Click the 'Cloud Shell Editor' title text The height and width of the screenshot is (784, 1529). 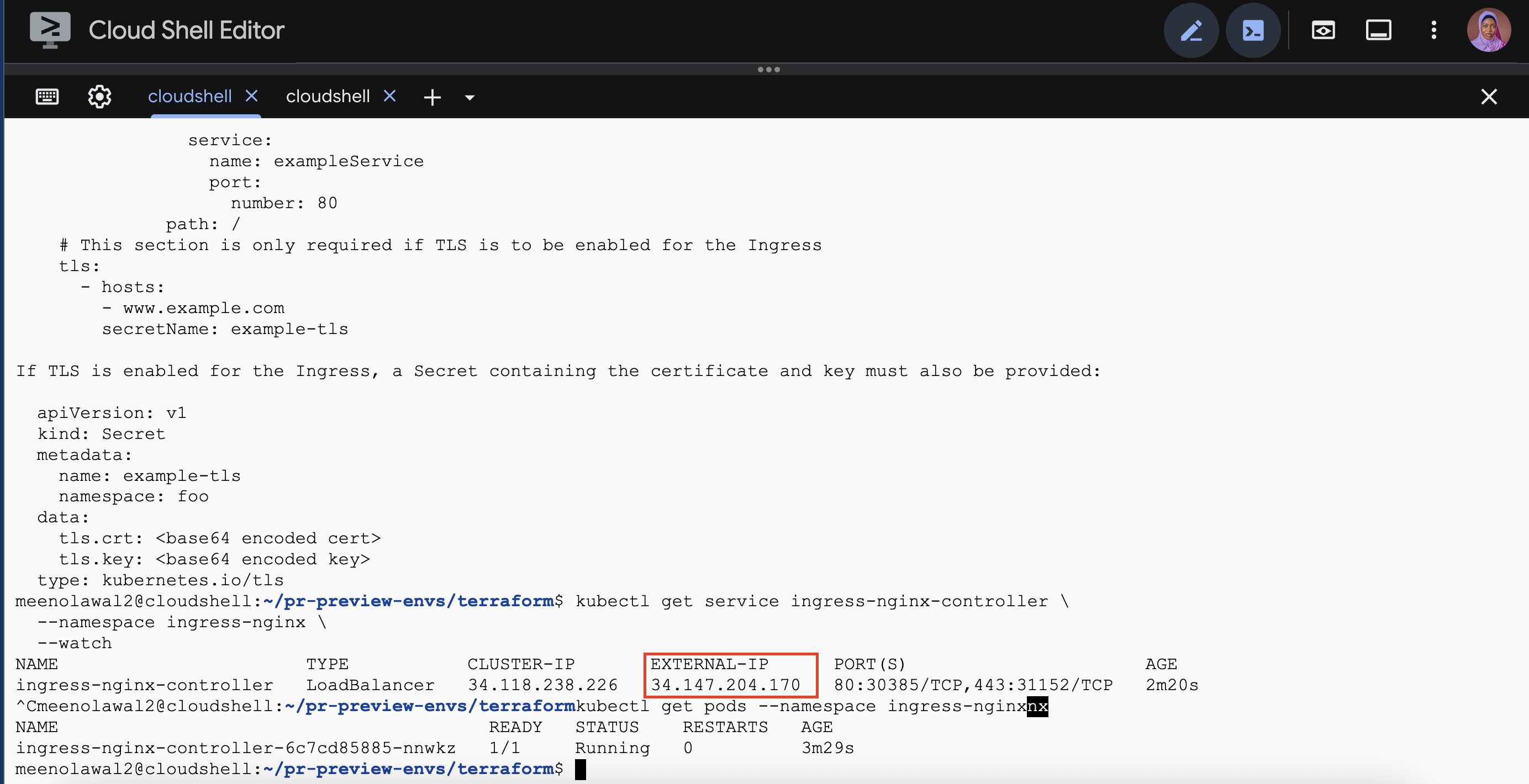tap(186, 30)
